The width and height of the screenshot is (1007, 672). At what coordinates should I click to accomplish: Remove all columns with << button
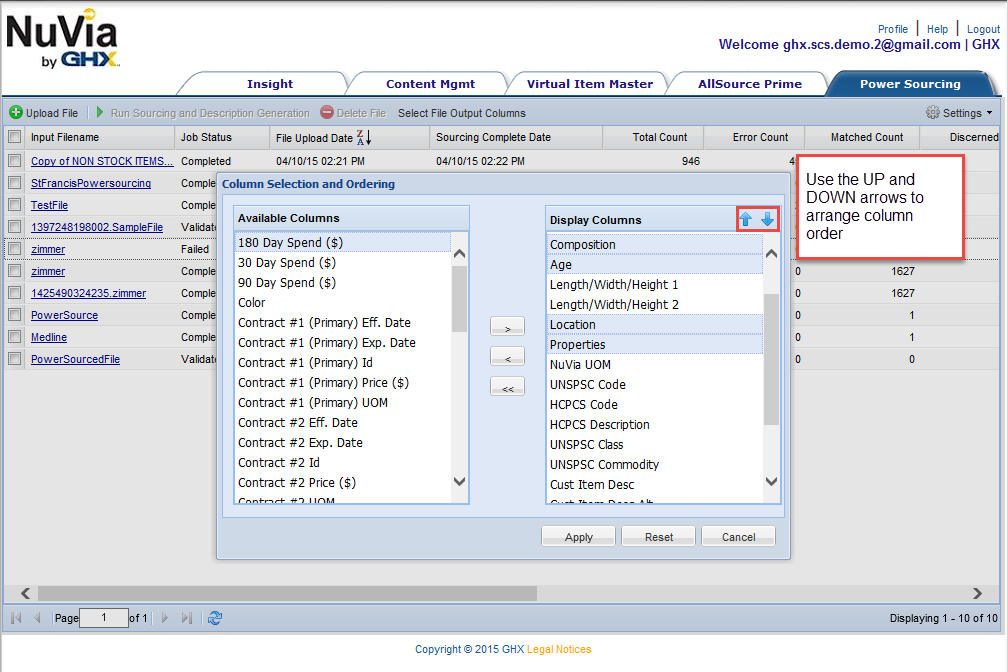pyautogui.click(x=507, y=386)
